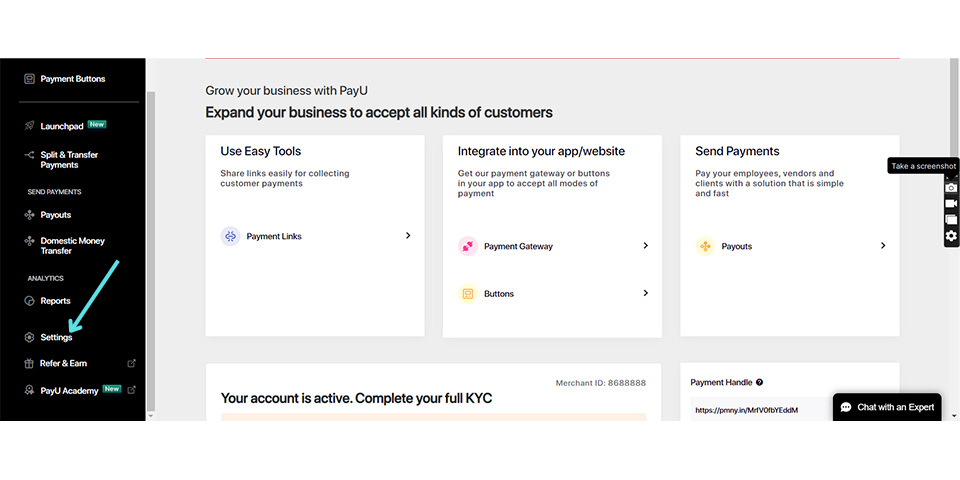Viewport: 960px width, 480px height.
Task: Expand Payment Links using its arrow
Action: (x=408, y=236)
